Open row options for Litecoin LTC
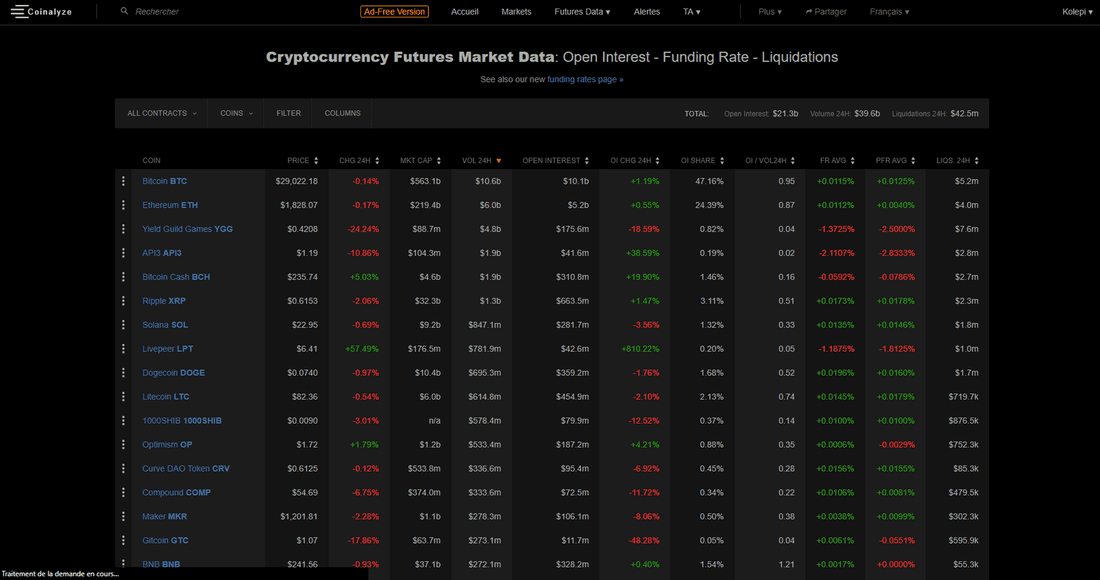Image resolution: width=1100 pixels, height=580 pixels. pos(123,396)
